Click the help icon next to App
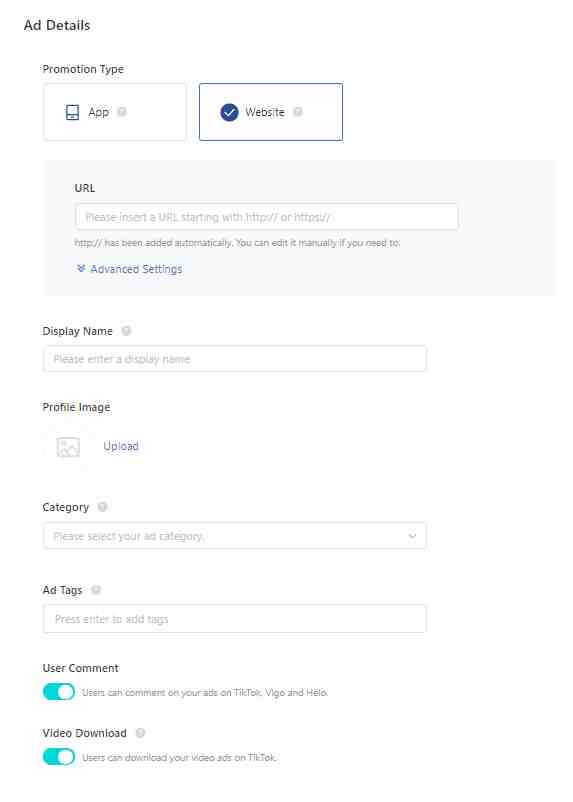The width and height of the screenshot is (573, 802). pos(122,112)
